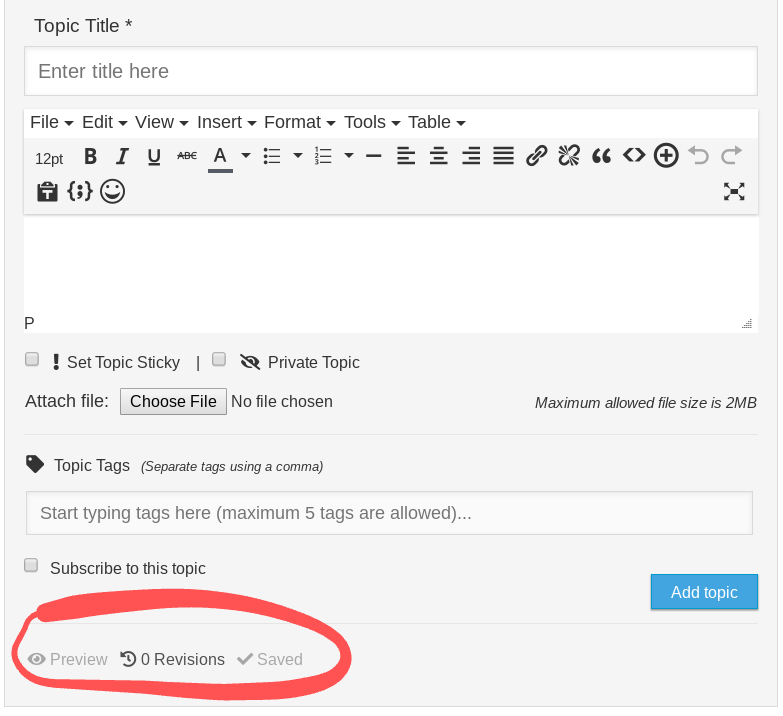Toggle bold formatting in the editor toolbar
Image resolution: width=783 pixels, height=716 pixels.
tap(90, 156)
